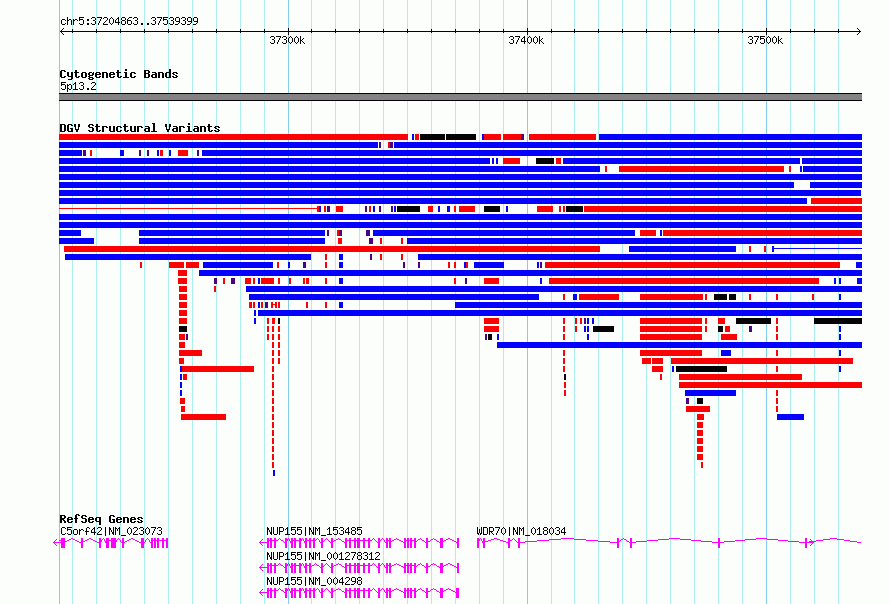Select the gray 5p13.2 cytogenetic band bar

460,97
